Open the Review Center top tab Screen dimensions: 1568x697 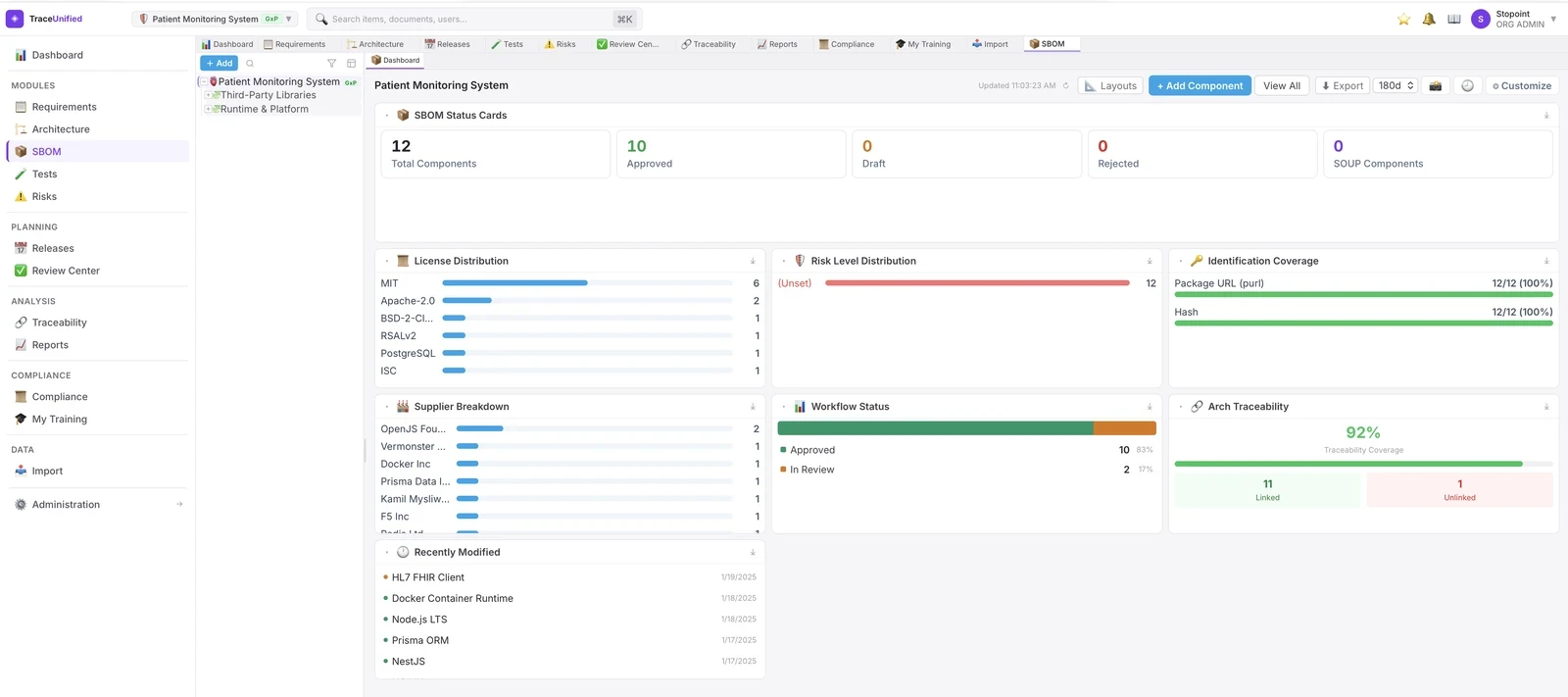[628, 44]
